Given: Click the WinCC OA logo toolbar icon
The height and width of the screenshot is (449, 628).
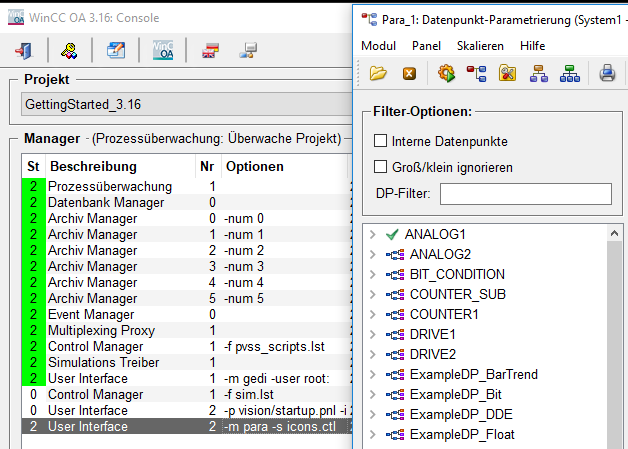Looking at the screenshot, I should [161, 50].
